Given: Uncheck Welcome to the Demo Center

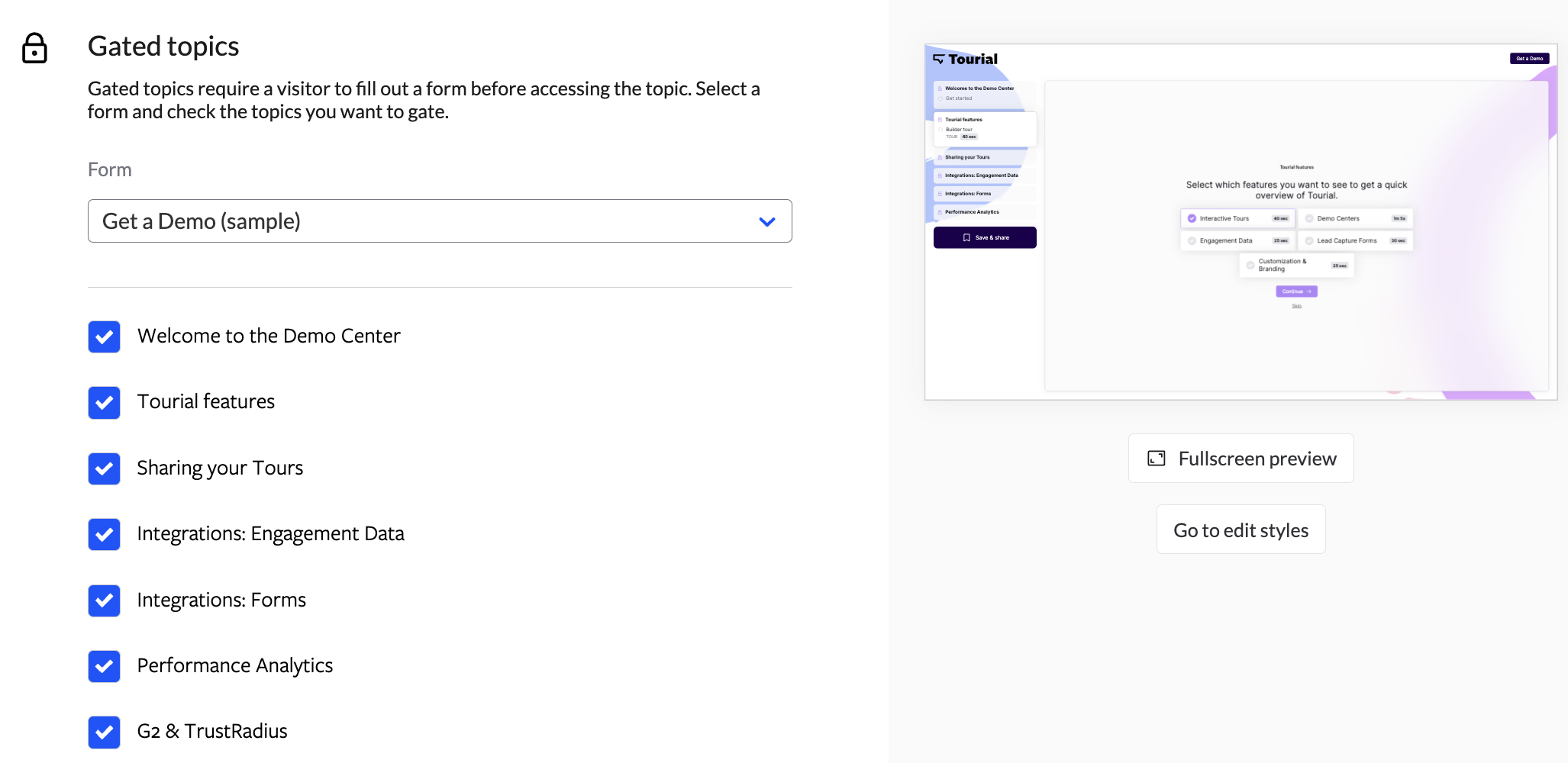Looking at the screenshot, I should [x=104, y=336].
